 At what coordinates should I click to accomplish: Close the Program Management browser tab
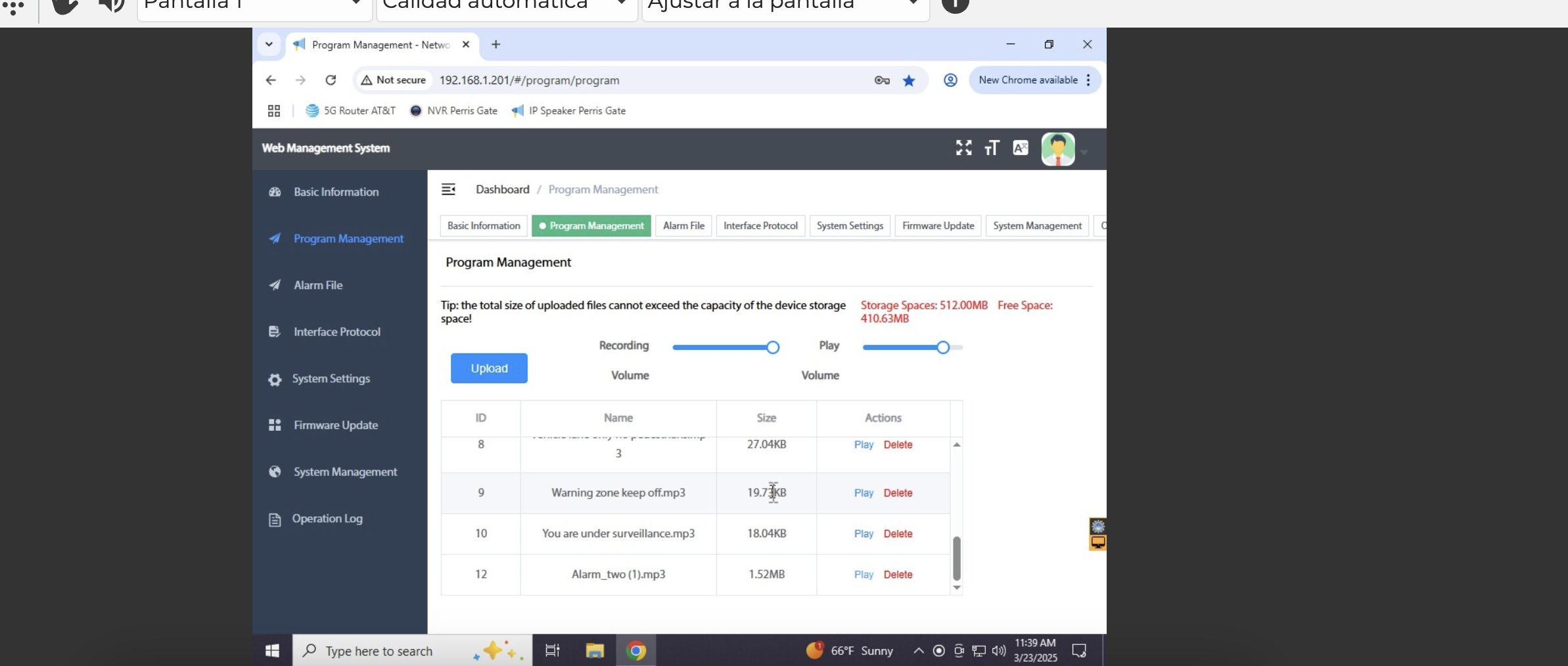[466, 45]
